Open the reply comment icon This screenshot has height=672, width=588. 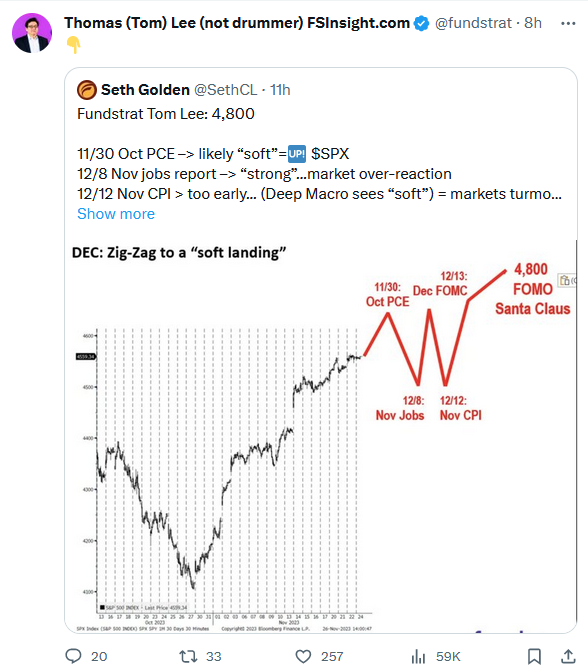click(x=73, y=656)
